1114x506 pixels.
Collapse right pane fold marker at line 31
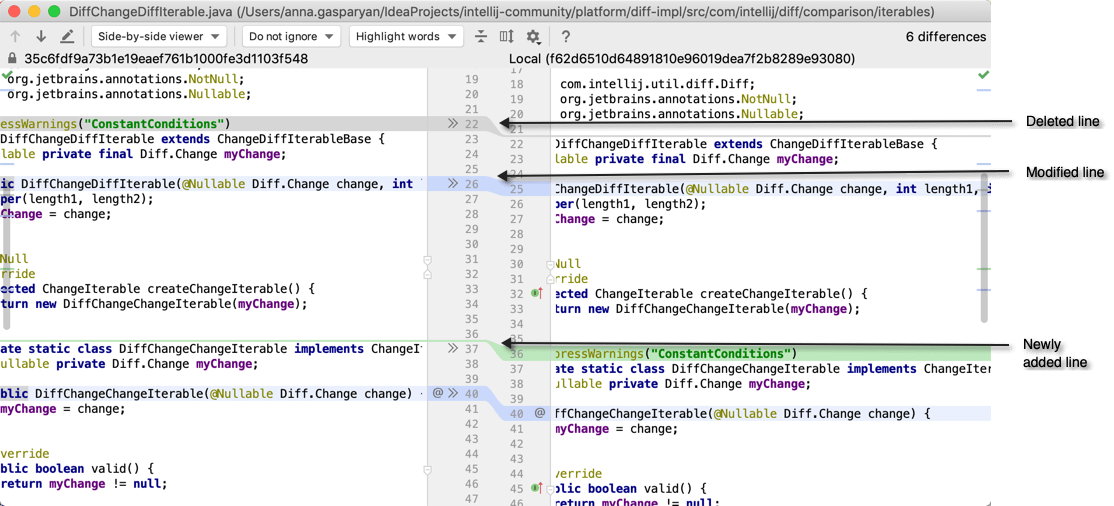tap(549, 279)
